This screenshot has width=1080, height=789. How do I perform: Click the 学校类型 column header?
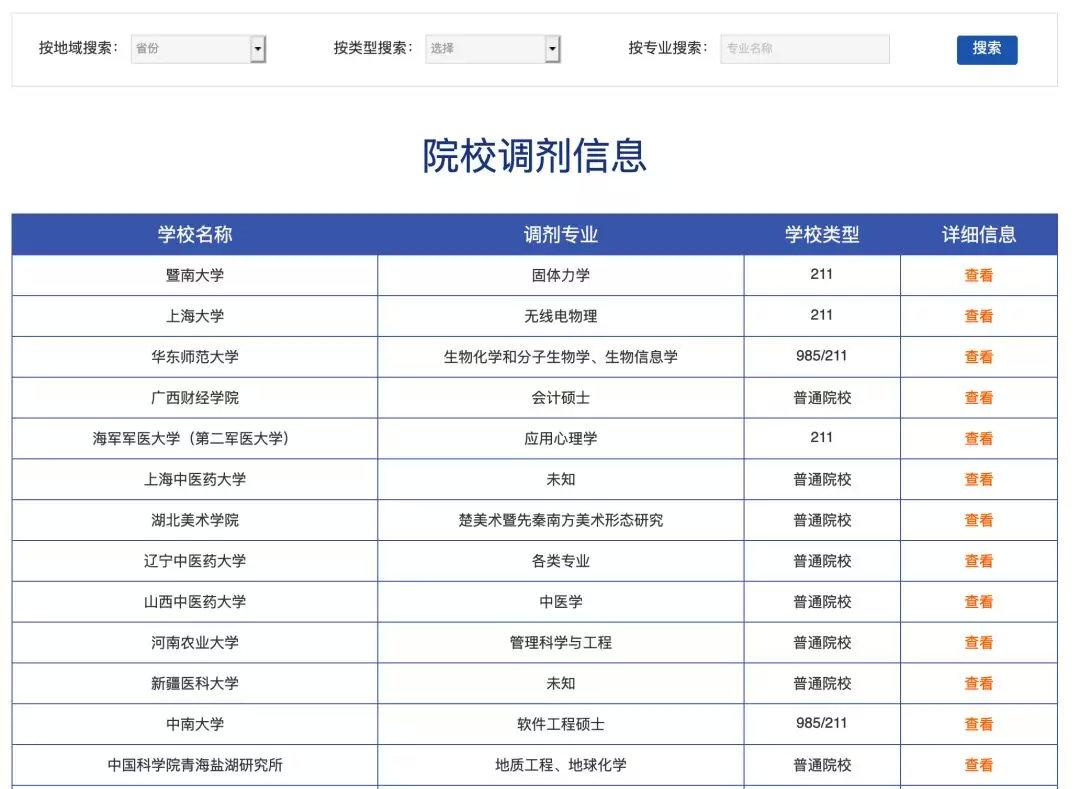[x=822, y=235]
